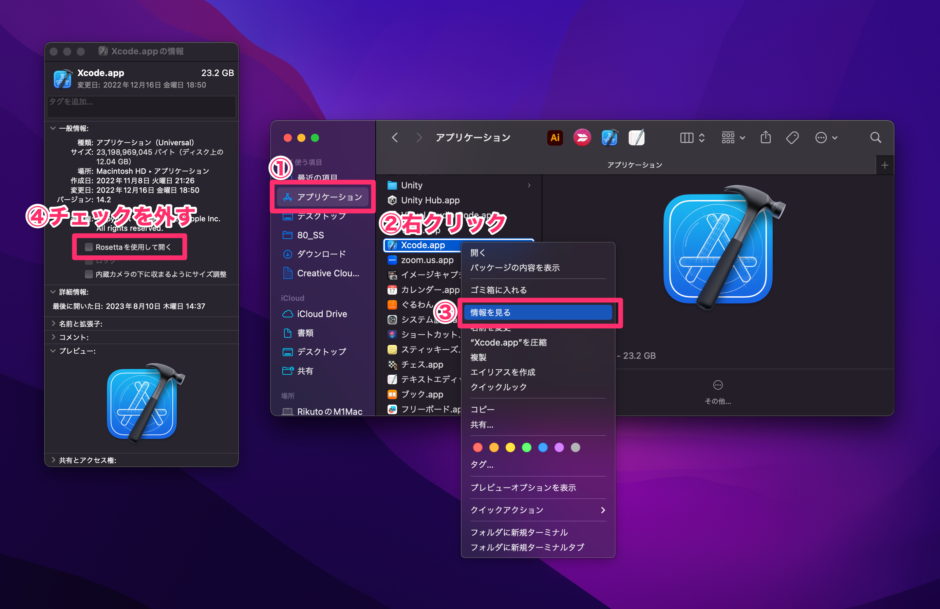Pick the red tag color swatch
Screen dimensions: 940x609
coord(477,447)
